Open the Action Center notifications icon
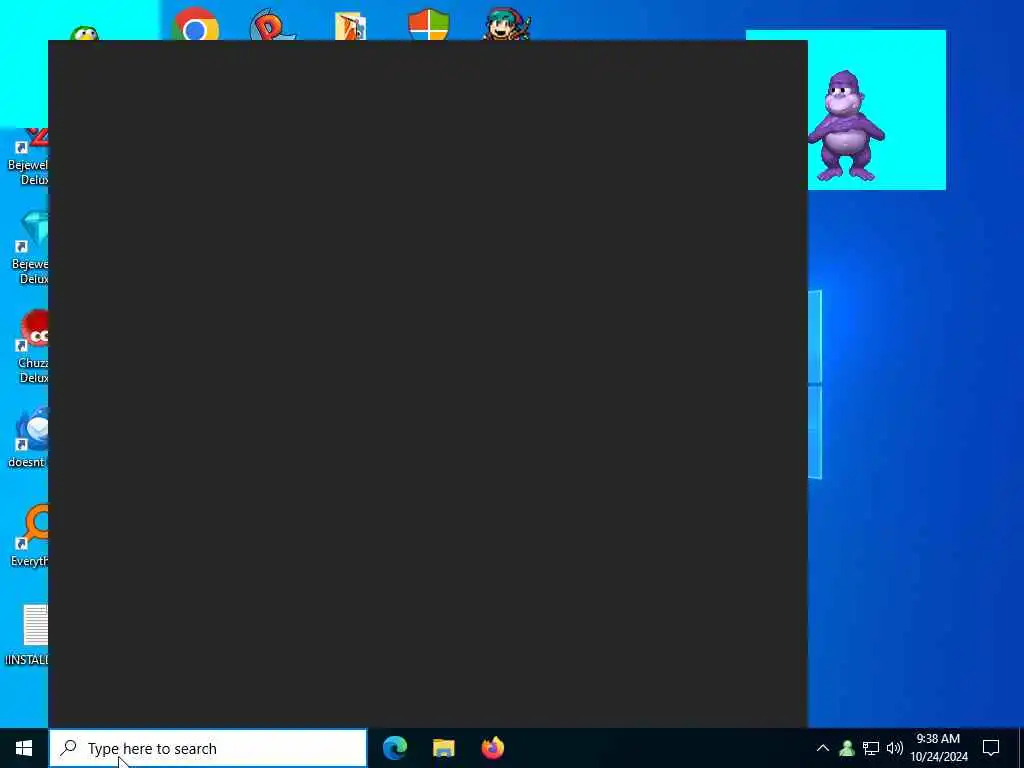Screen dimensions: 1024x768 point(991,748)
